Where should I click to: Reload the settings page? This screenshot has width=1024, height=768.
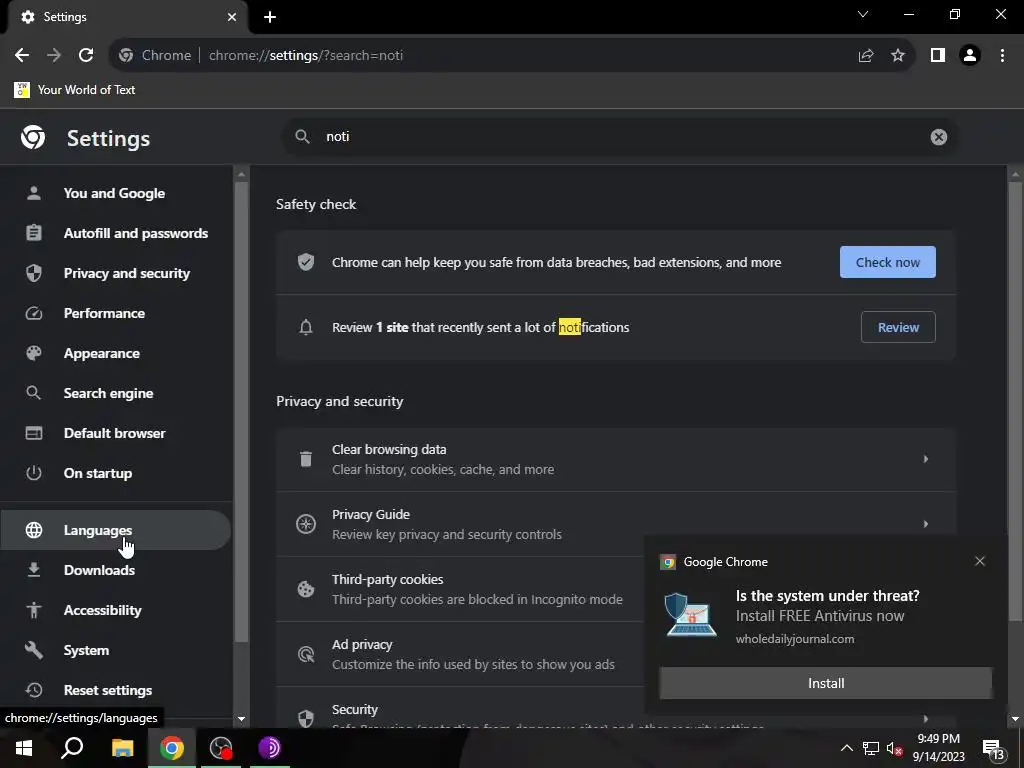(86, 56)
